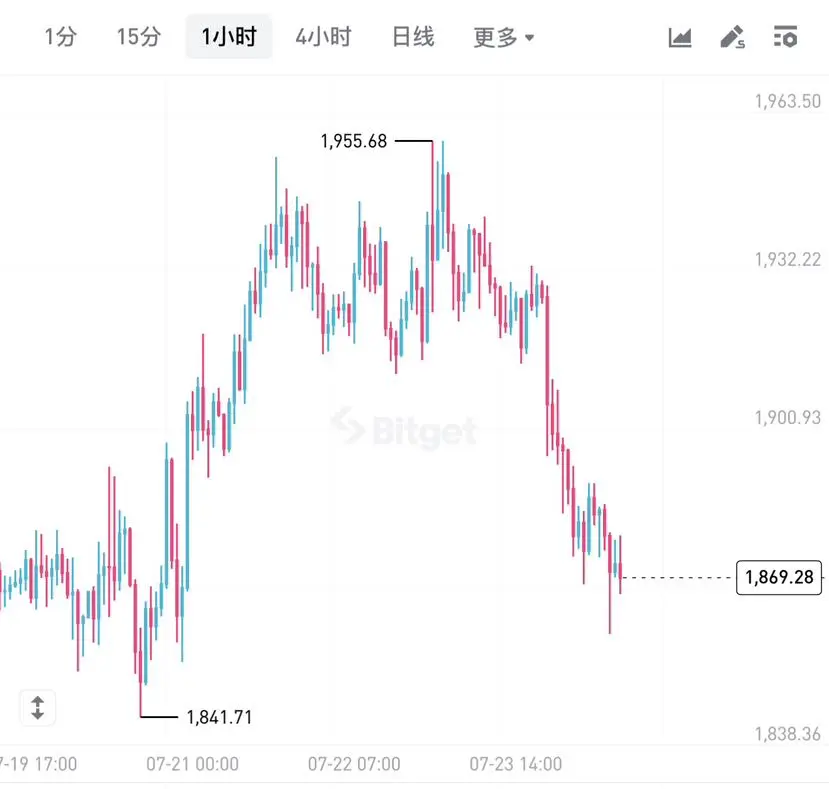Click the current price label 1,869.28
Screen dimensions: 829x789
point(779,577)
